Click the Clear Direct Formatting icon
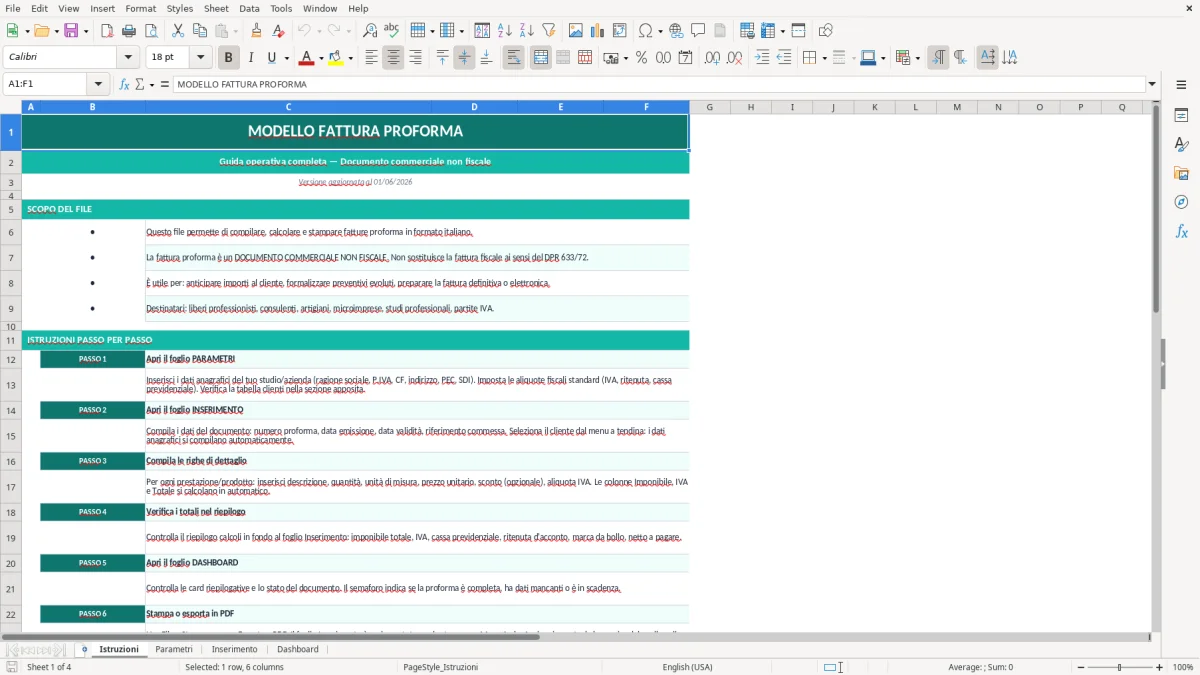The image size is (1200, 675). [278, 31]
